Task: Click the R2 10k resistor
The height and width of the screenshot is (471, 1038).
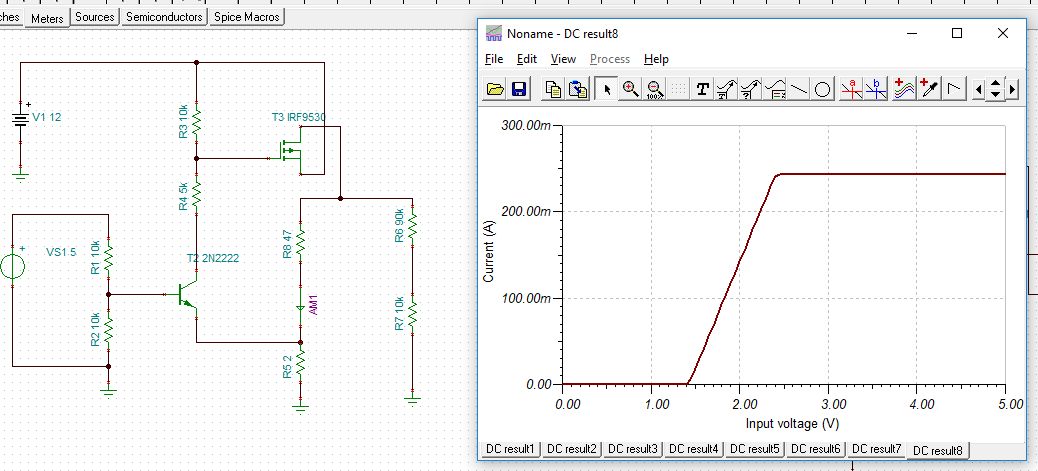Action: click(x=109, y=329)
